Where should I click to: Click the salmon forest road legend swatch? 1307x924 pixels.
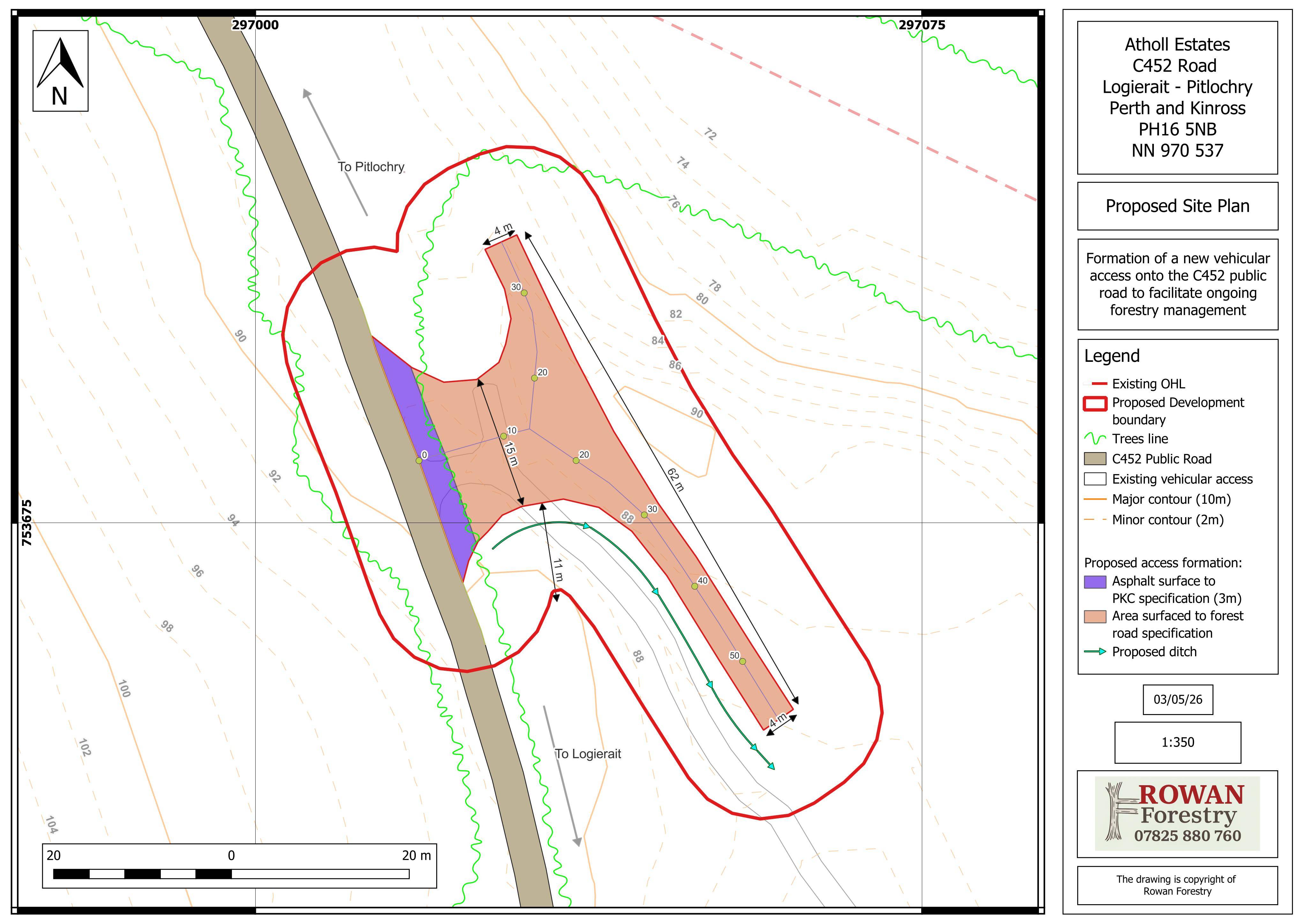coord(1095,616)
